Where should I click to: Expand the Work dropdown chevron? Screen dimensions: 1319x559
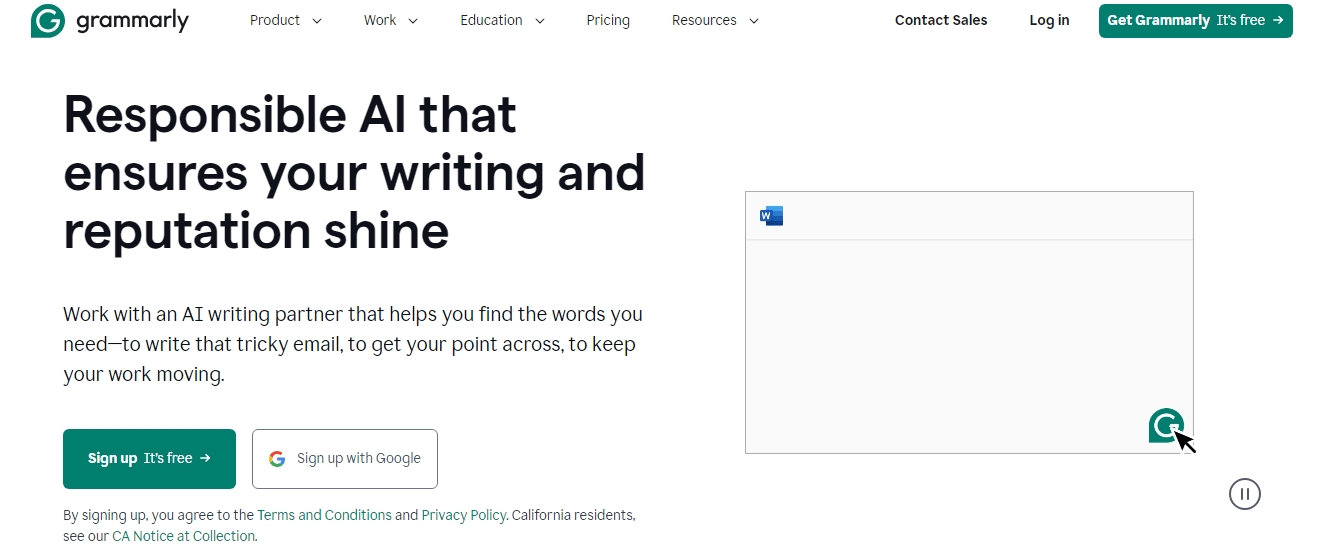[413, 21]
